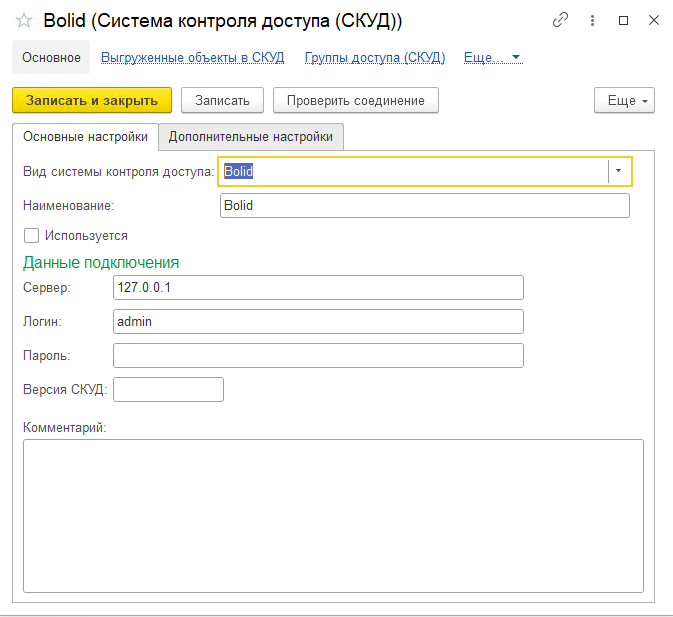
Task: Expand the Еще... navigation dropdown
Action: (493, 57)
